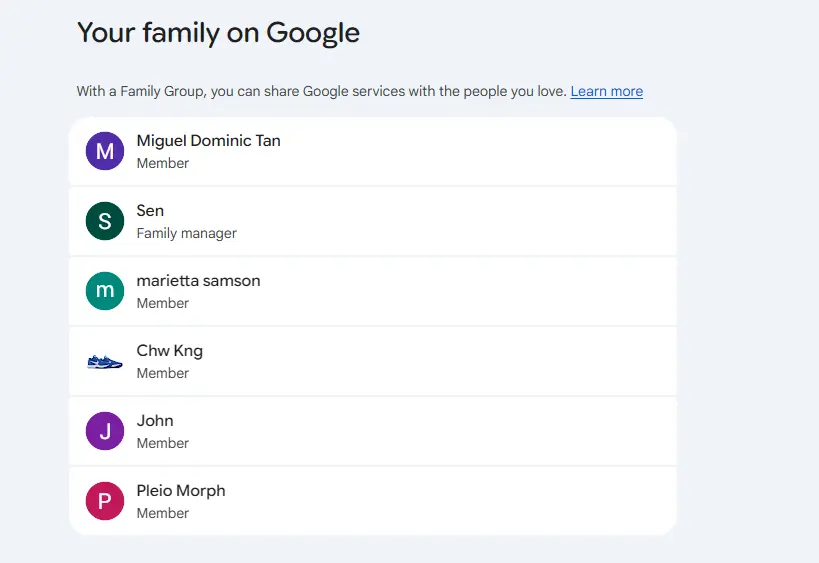This screenshot has width=819, height=563.
Task: Click the name text Miguel Dominic Tan
Action: pyautogui.click(x=208, y=140)
